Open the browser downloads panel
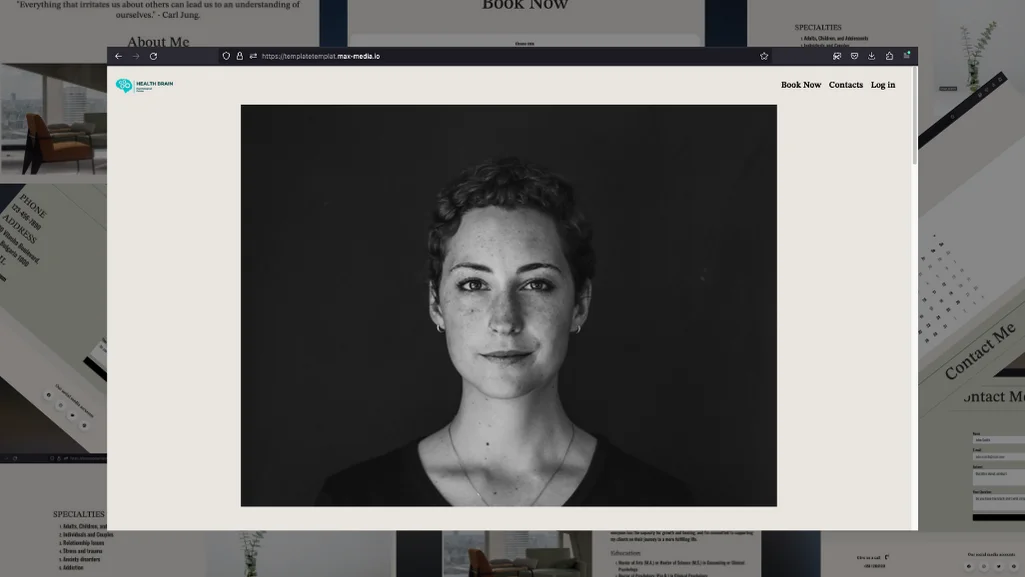The width and height of the screenshot is (1025, 577). (871, 56)
